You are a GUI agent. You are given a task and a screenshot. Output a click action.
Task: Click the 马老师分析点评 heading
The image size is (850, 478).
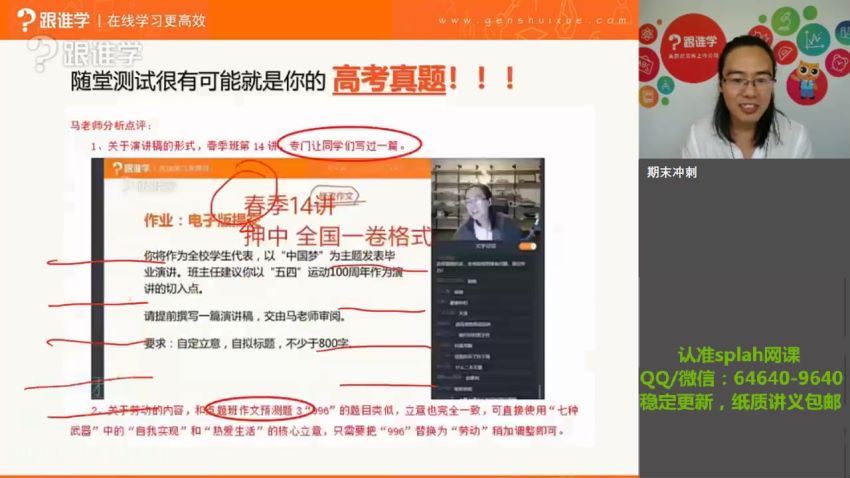(x=111, y=125)
